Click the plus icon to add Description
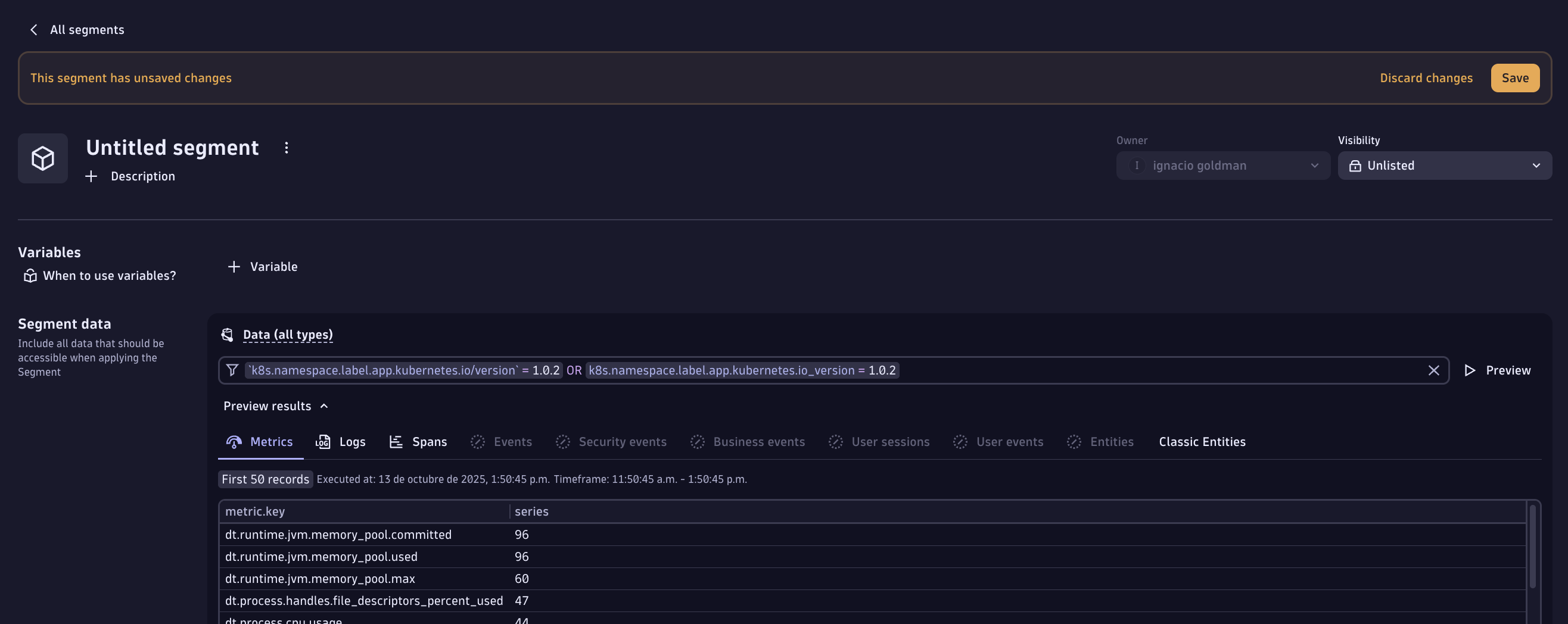Viewport: 1568px width, 624px height. coord(91,176)
